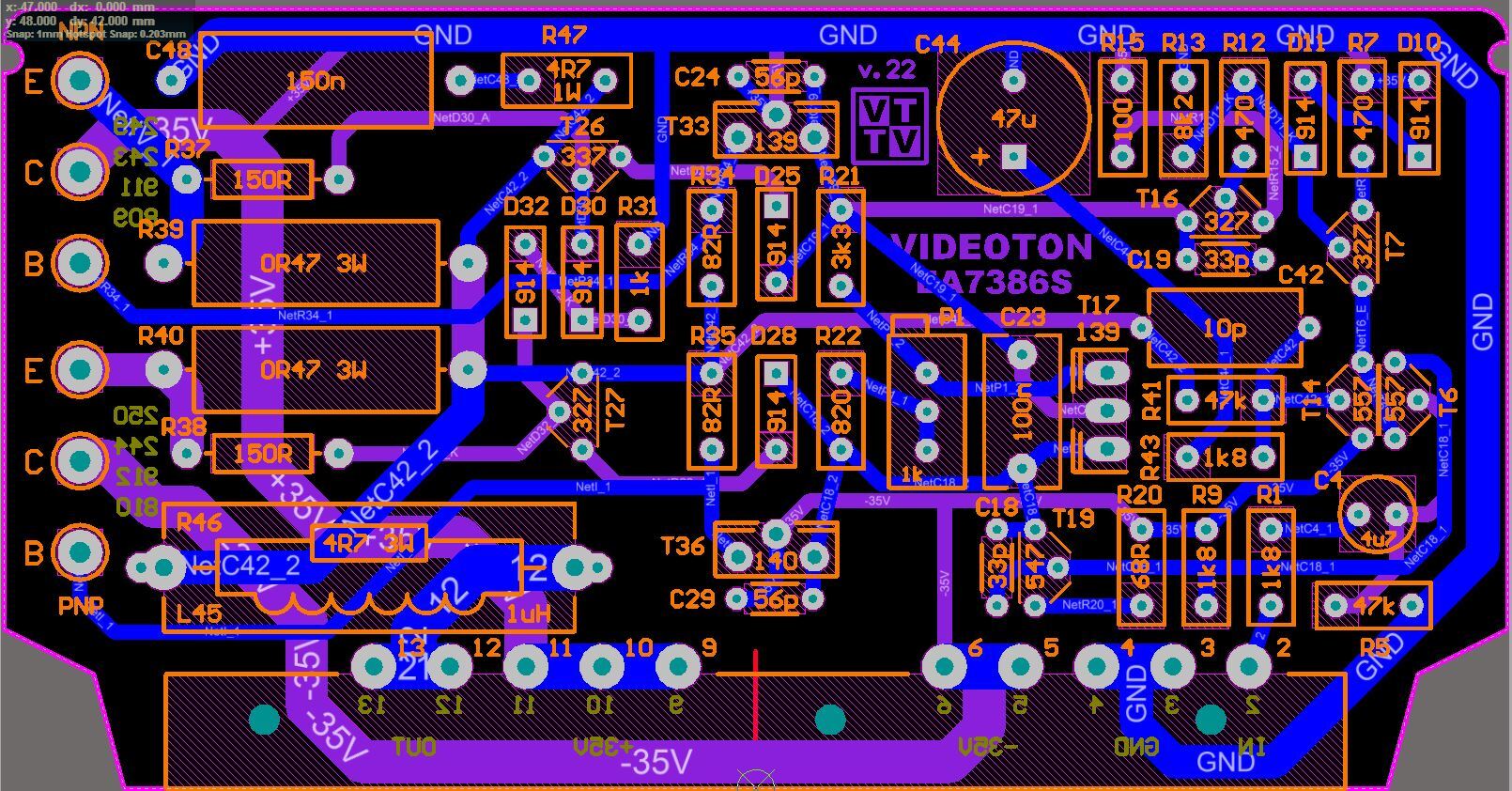
Task: Select resistor R34 valued 82R
Action: pyautogui.click(x=712, y=247)
